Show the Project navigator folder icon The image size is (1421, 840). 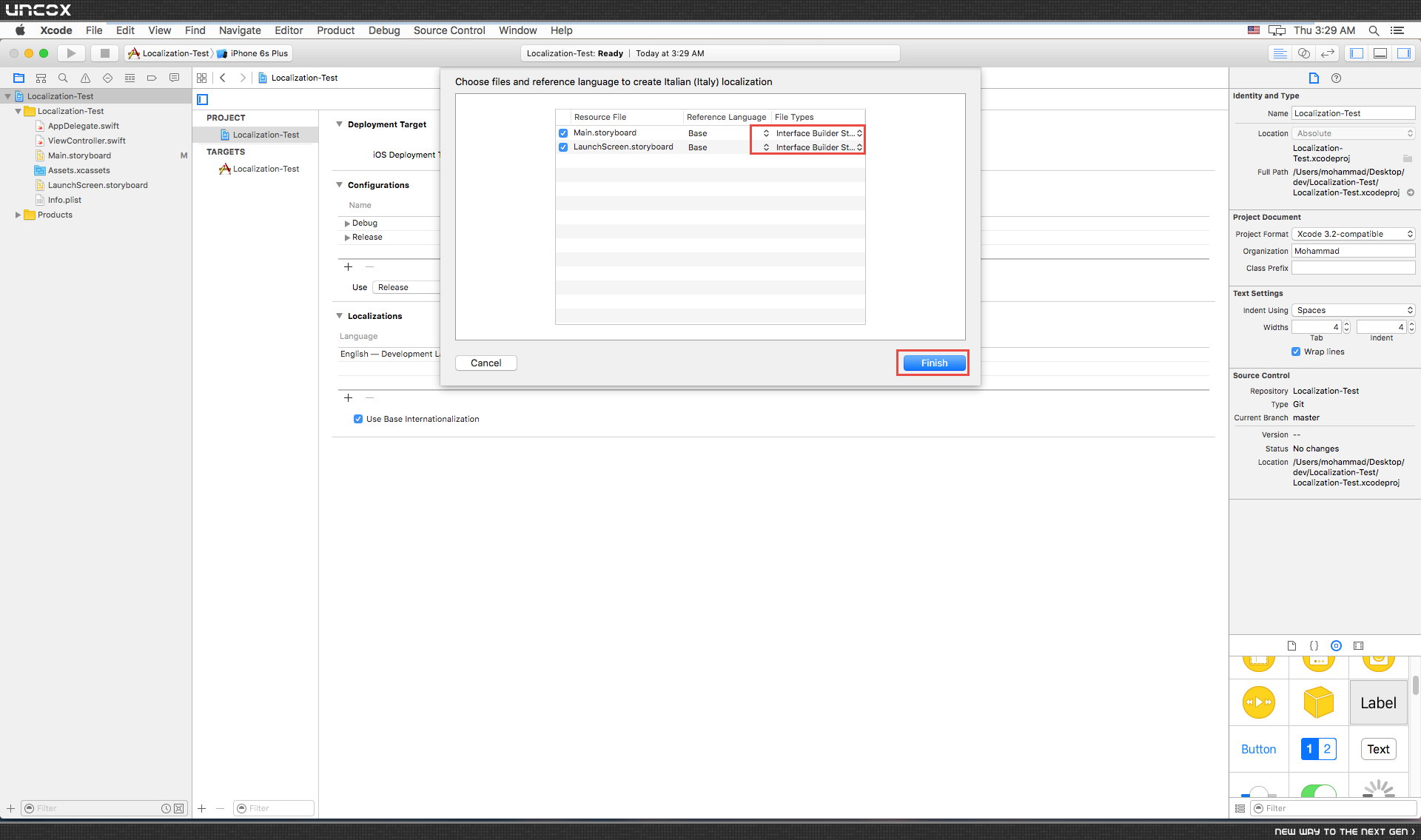point(19,78)
